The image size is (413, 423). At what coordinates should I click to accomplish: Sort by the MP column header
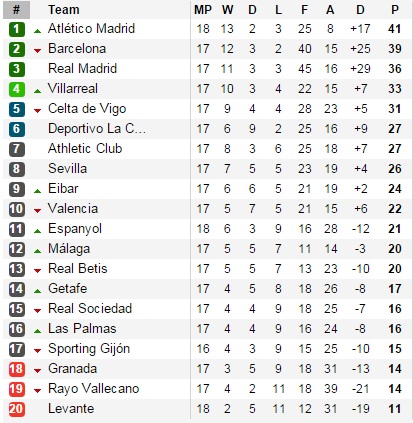[x=203, y=10]
